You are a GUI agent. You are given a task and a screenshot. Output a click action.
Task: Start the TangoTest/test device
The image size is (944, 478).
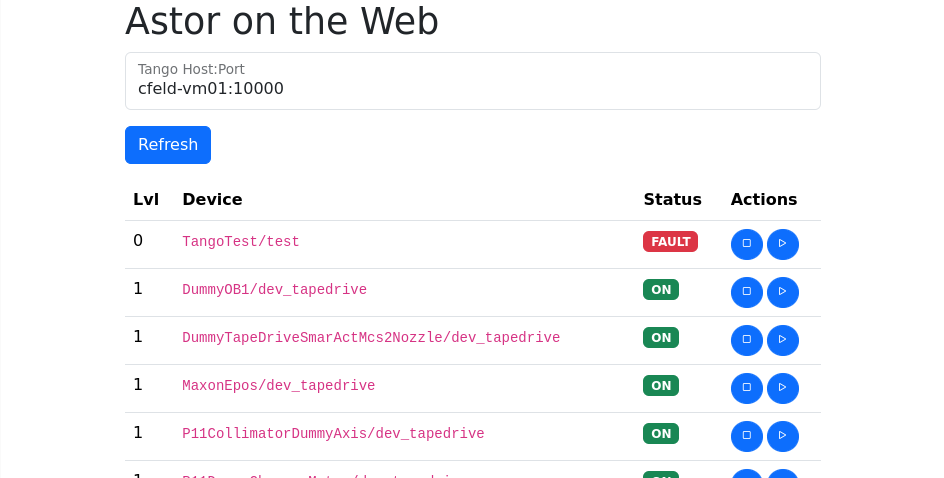tap(783, 244)
